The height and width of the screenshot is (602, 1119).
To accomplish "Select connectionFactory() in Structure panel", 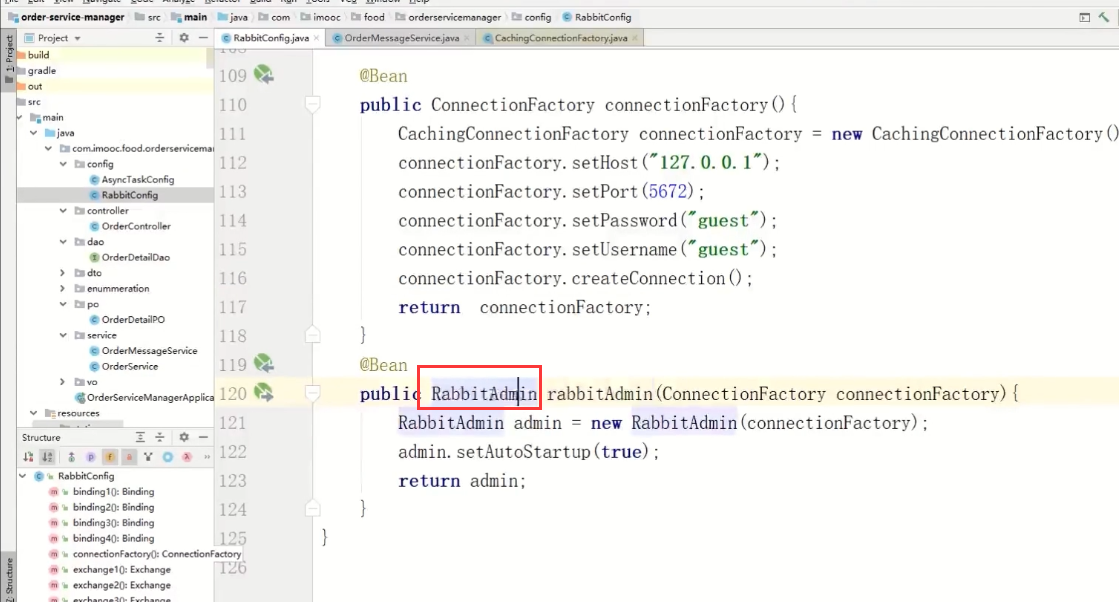I will pyautogui.click(x=145, y=553).
